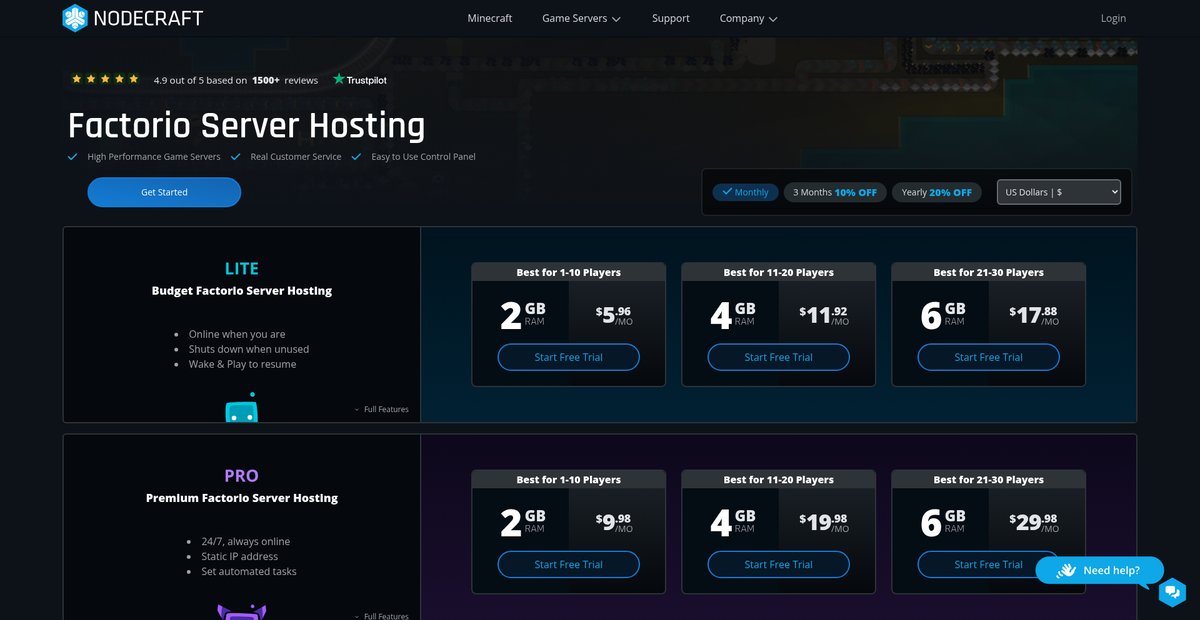Viewport: 1200px width, 620px height.
Task: Start free trial for Lite 4 GB plan
Action: [x=779, y=357]
